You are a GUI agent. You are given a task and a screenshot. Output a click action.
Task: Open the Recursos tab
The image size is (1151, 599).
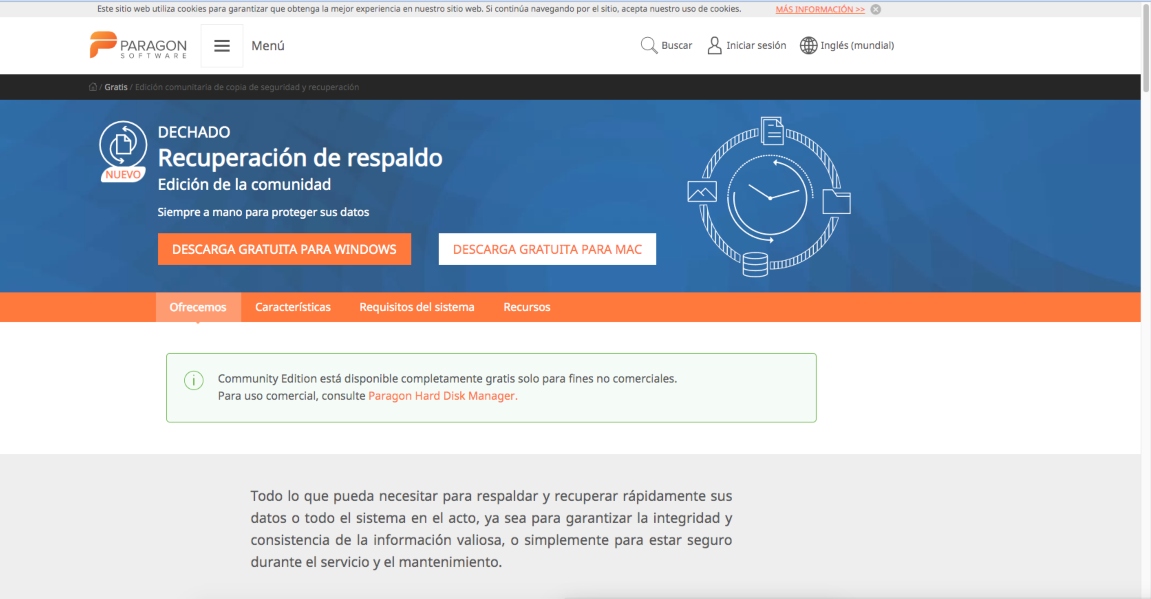pos(526,307)
